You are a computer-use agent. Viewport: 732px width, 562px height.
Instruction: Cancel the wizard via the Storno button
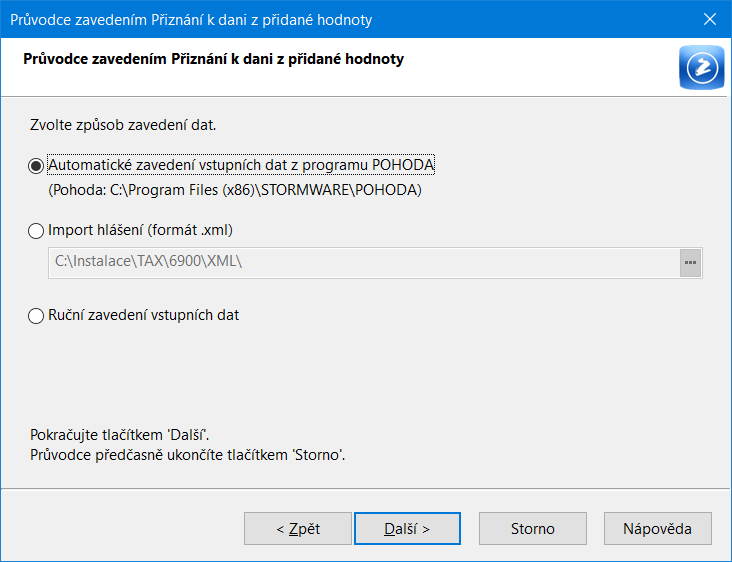[533, 528]
